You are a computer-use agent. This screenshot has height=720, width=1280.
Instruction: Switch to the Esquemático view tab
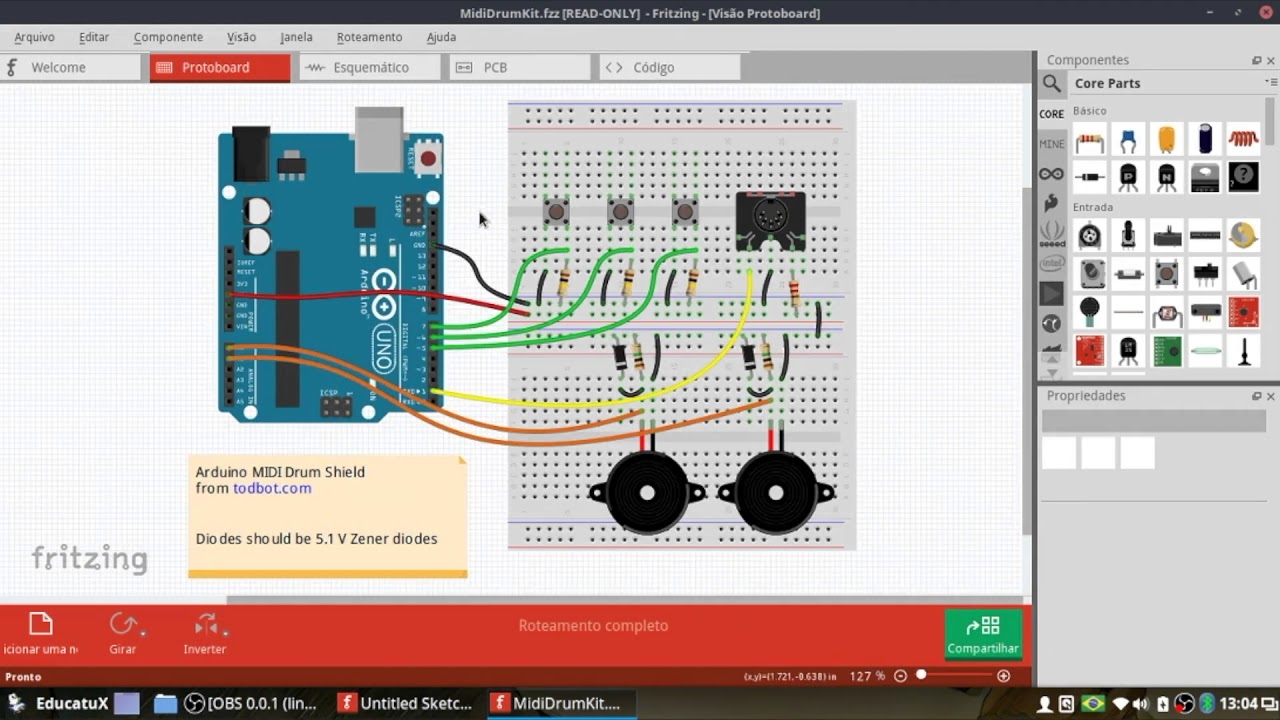click(x=370, y=67)
